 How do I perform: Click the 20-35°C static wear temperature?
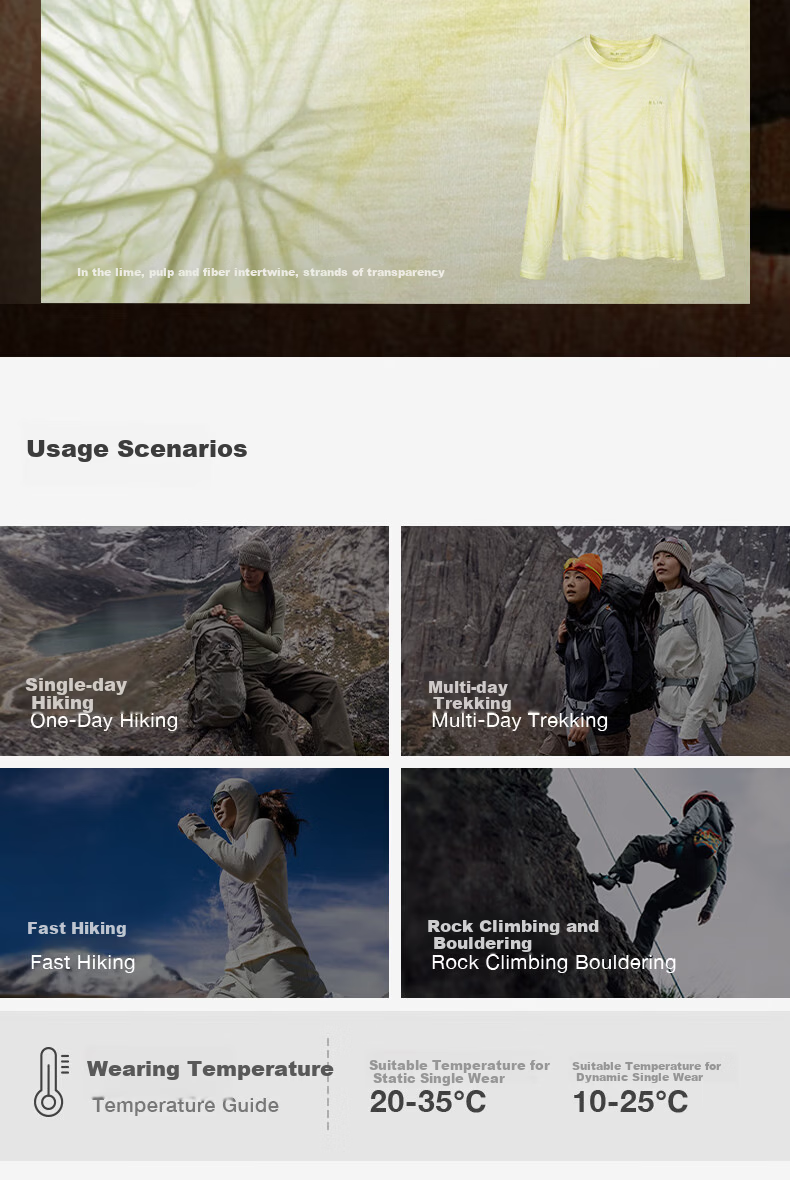pos(427,1102)
